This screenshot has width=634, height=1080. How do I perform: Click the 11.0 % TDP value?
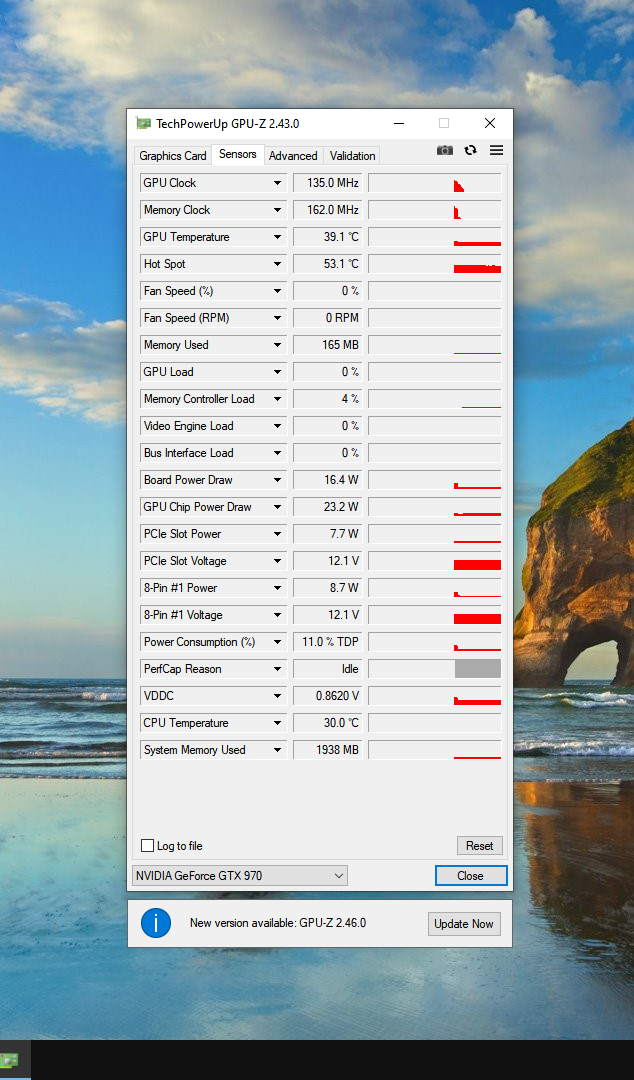[327, 642]
